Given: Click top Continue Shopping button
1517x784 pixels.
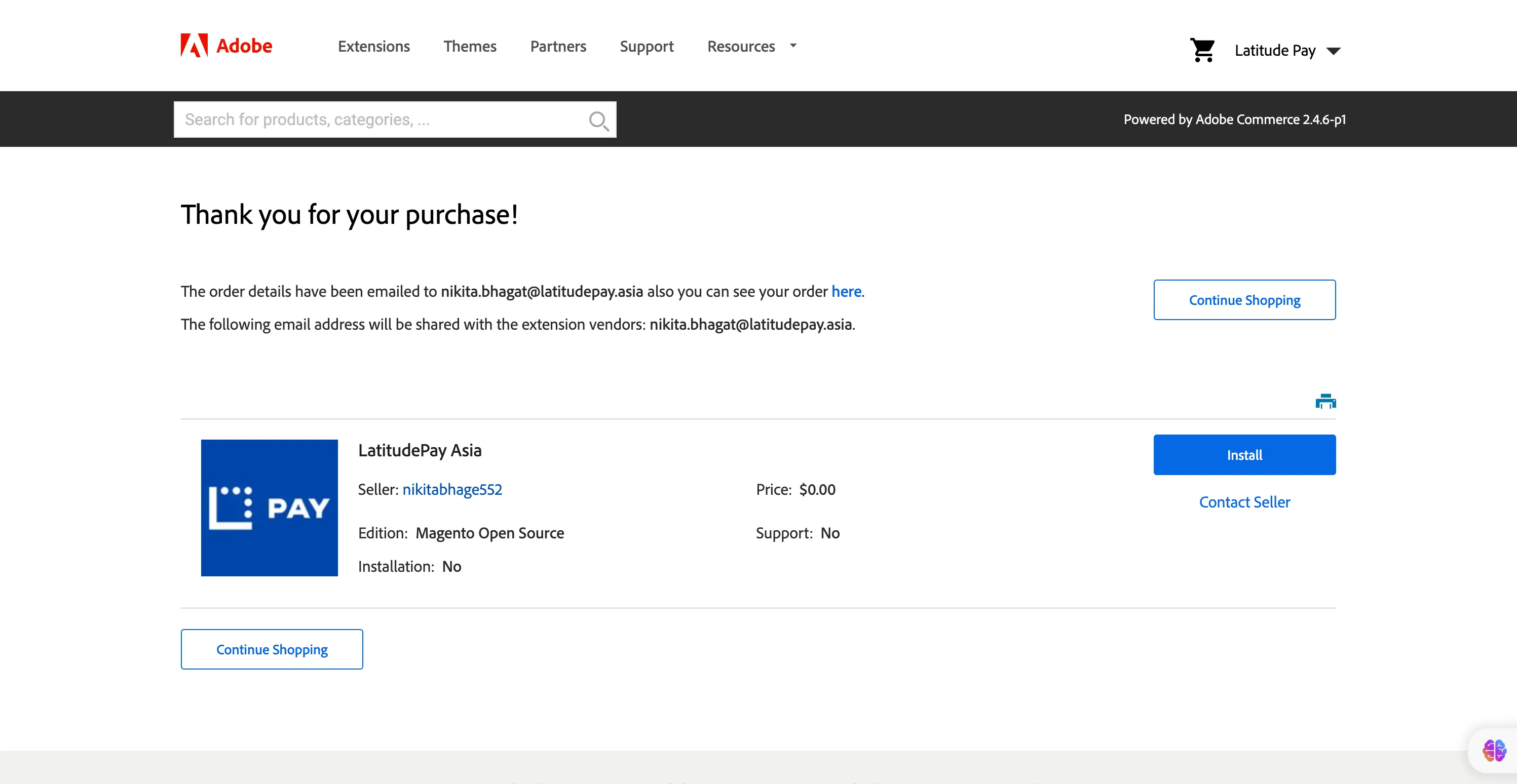Looking at the screenshot, I should pos(1244,300).
